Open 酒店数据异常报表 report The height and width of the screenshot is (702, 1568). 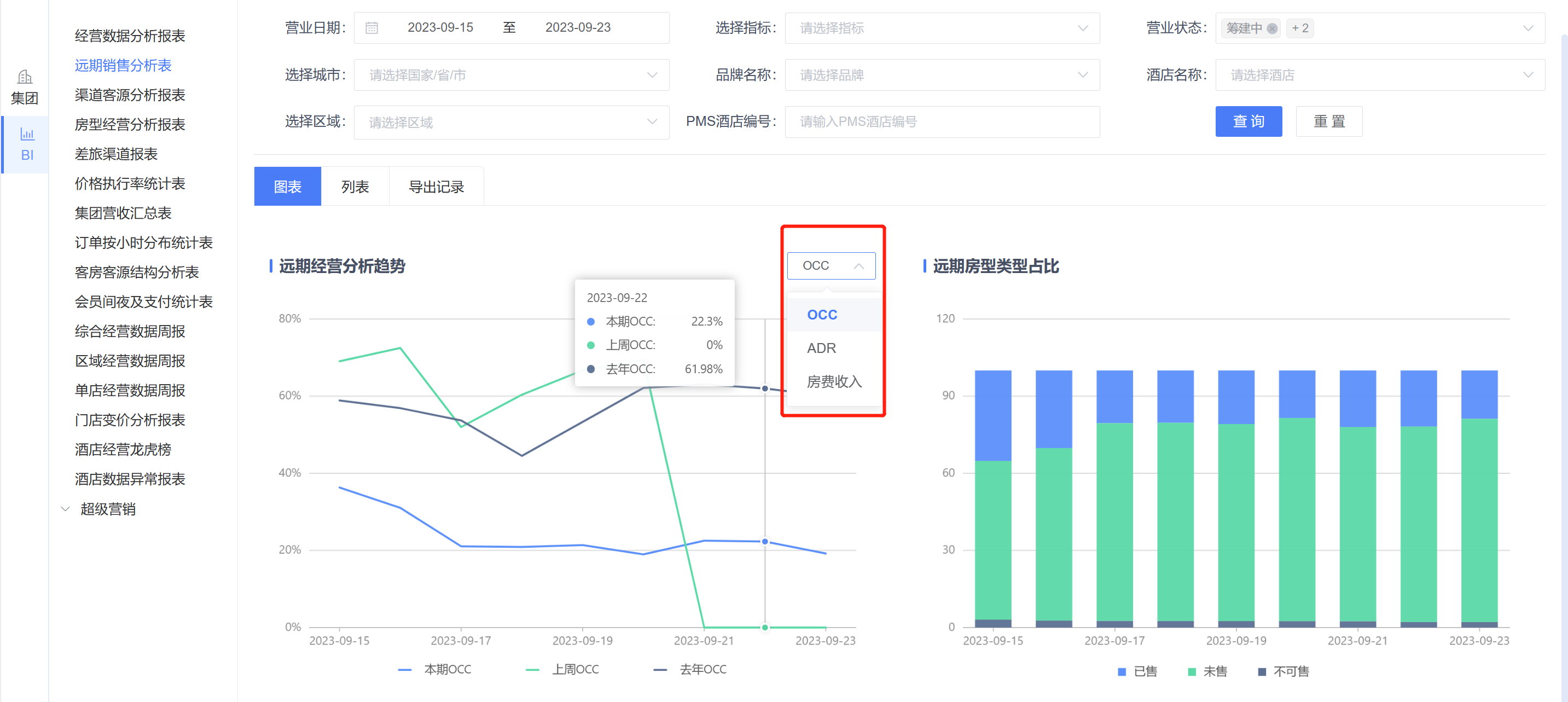(x=130, y=479)
